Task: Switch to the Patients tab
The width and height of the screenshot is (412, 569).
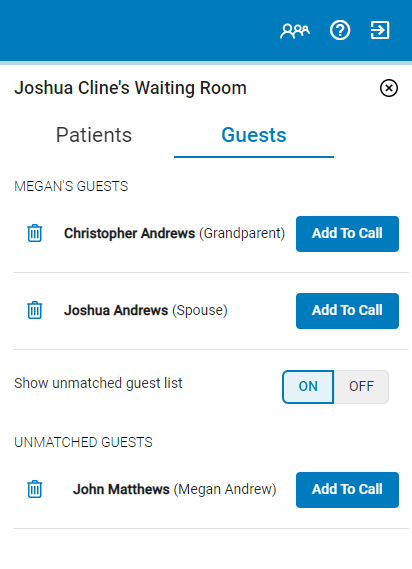Action: point(94,135)
